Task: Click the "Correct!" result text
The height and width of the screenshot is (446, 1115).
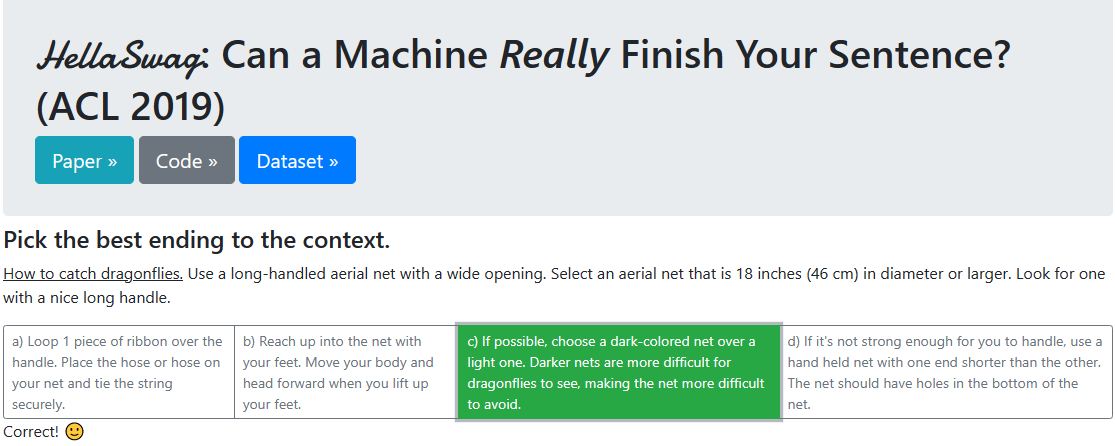Action: [x=31, y=432]
